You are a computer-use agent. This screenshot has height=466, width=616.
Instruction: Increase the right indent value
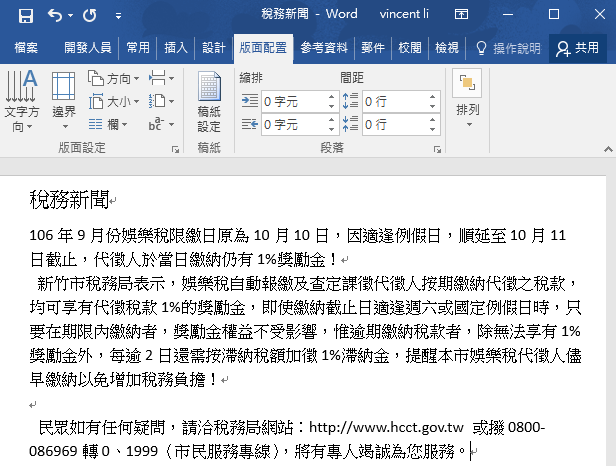[332, 120]
